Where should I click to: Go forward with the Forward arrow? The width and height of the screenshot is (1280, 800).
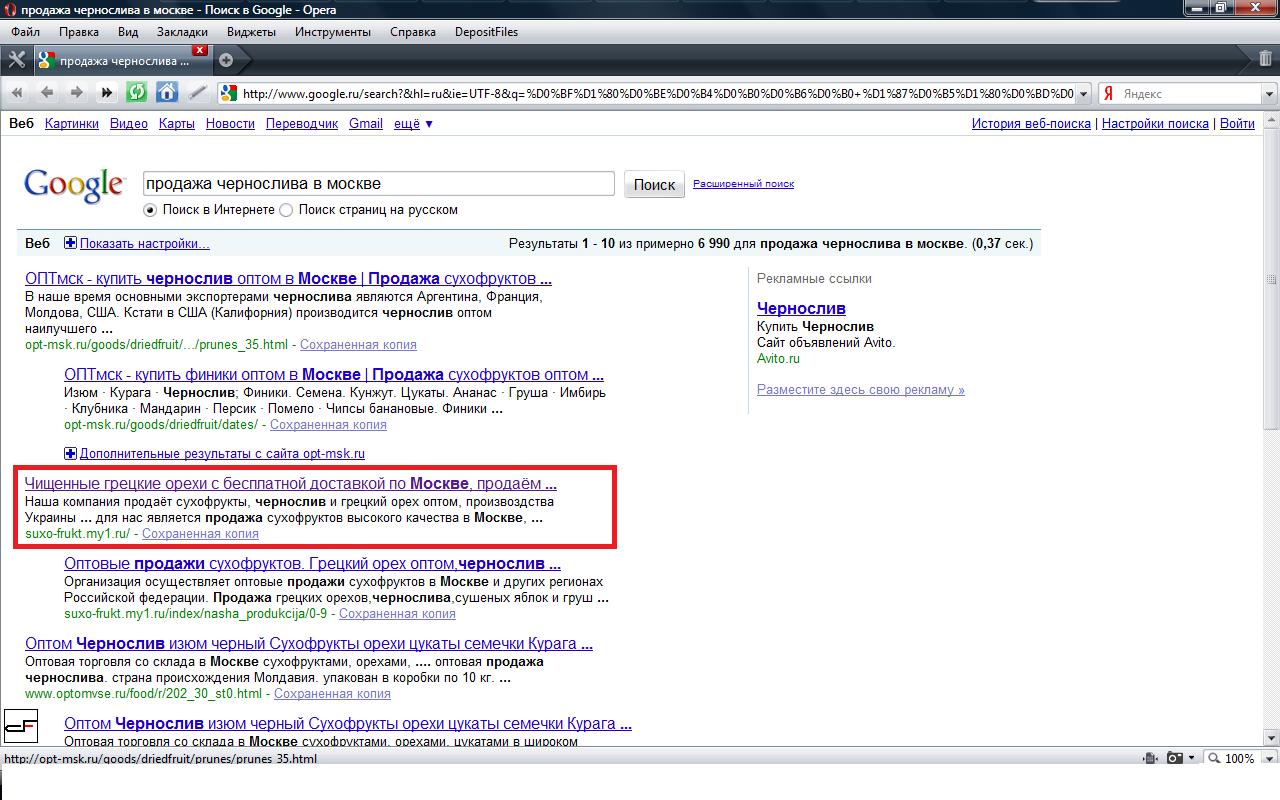pyautogui.click(x=76, y=93)
